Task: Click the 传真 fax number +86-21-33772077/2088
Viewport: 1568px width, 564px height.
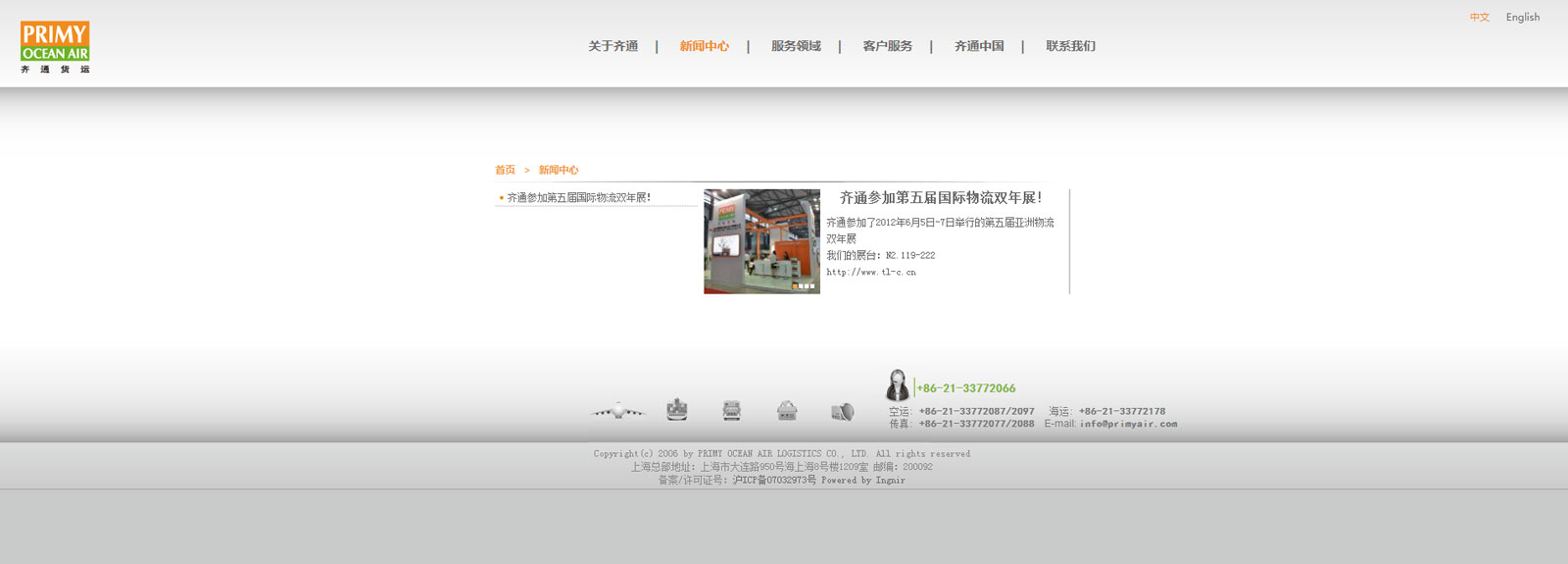Action: tap(976, 424)
